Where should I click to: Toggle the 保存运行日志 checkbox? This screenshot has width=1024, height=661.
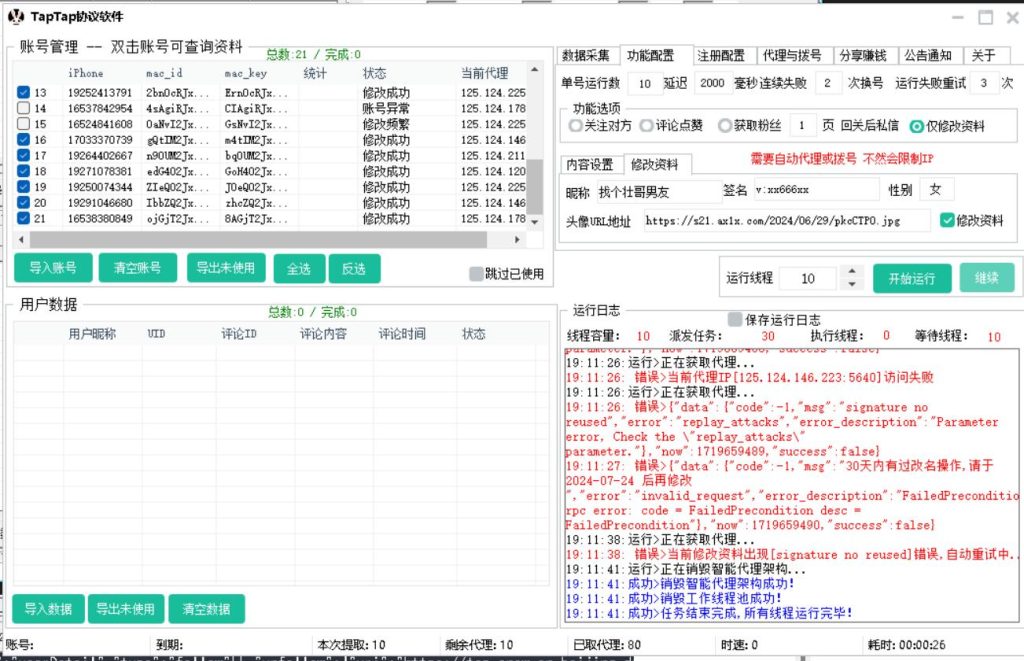(x=735, y=319)
